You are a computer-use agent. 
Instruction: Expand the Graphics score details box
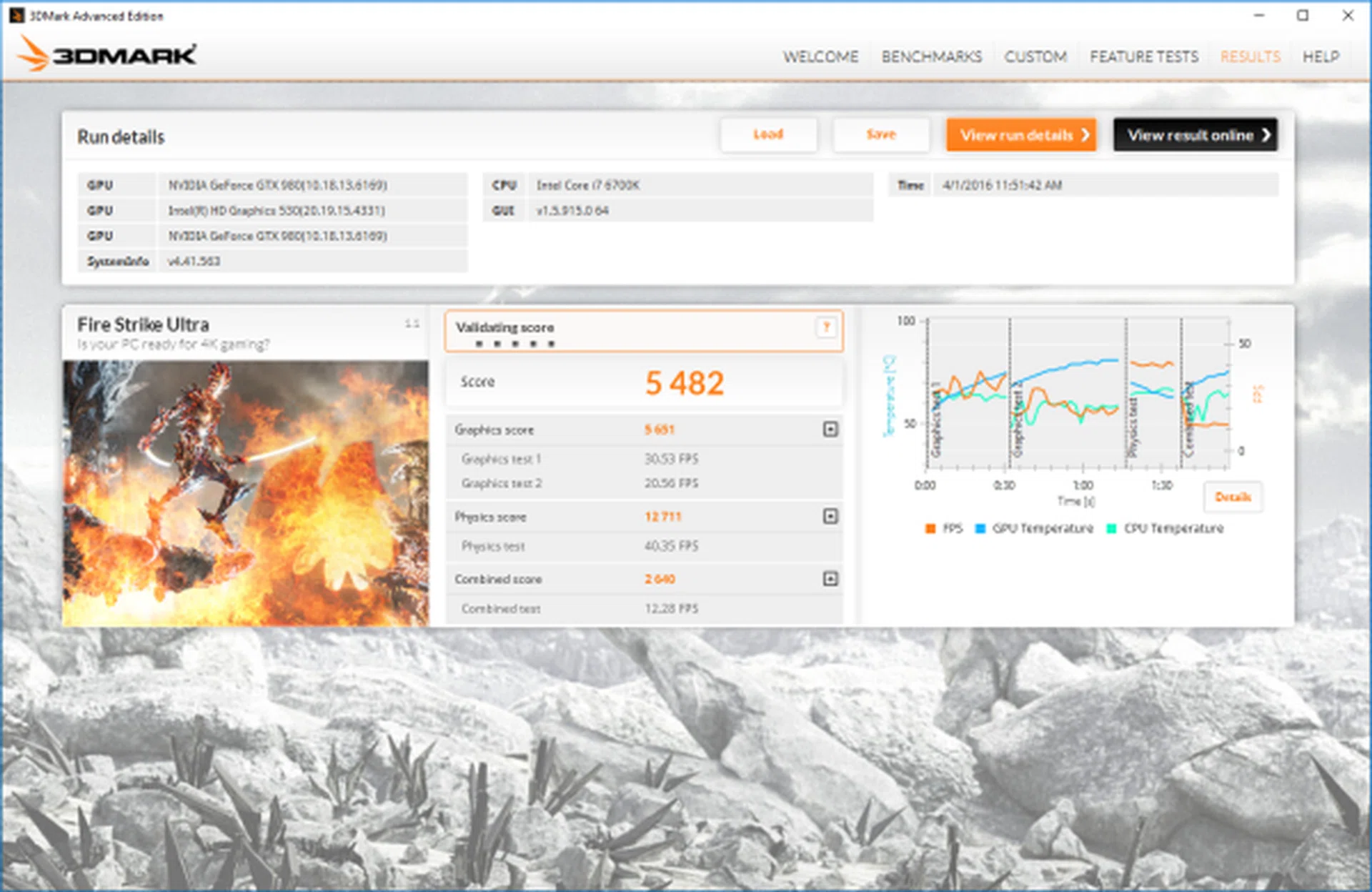click(x=830, y=430)
